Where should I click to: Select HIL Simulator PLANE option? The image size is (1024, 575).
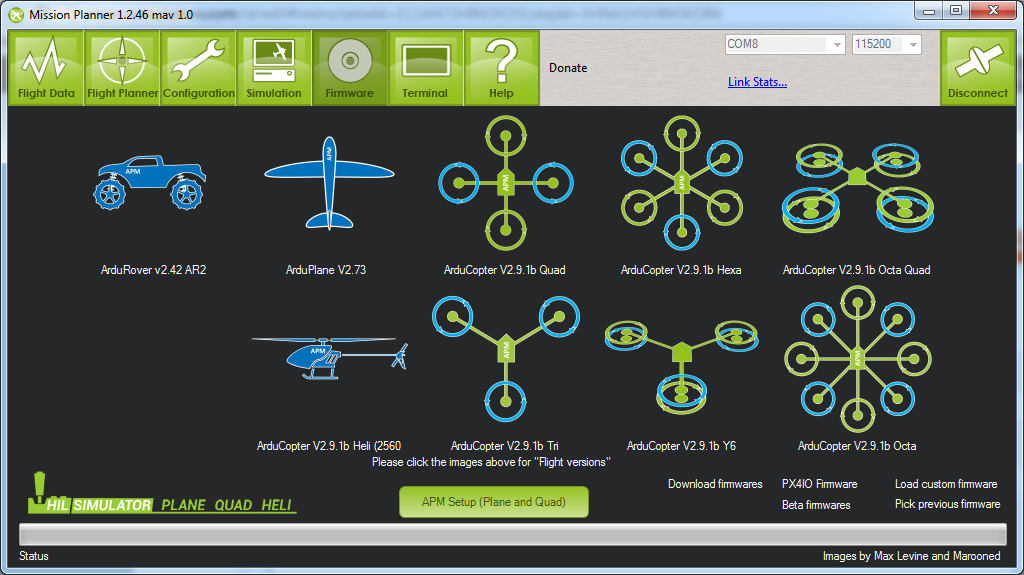pos(184,505)
